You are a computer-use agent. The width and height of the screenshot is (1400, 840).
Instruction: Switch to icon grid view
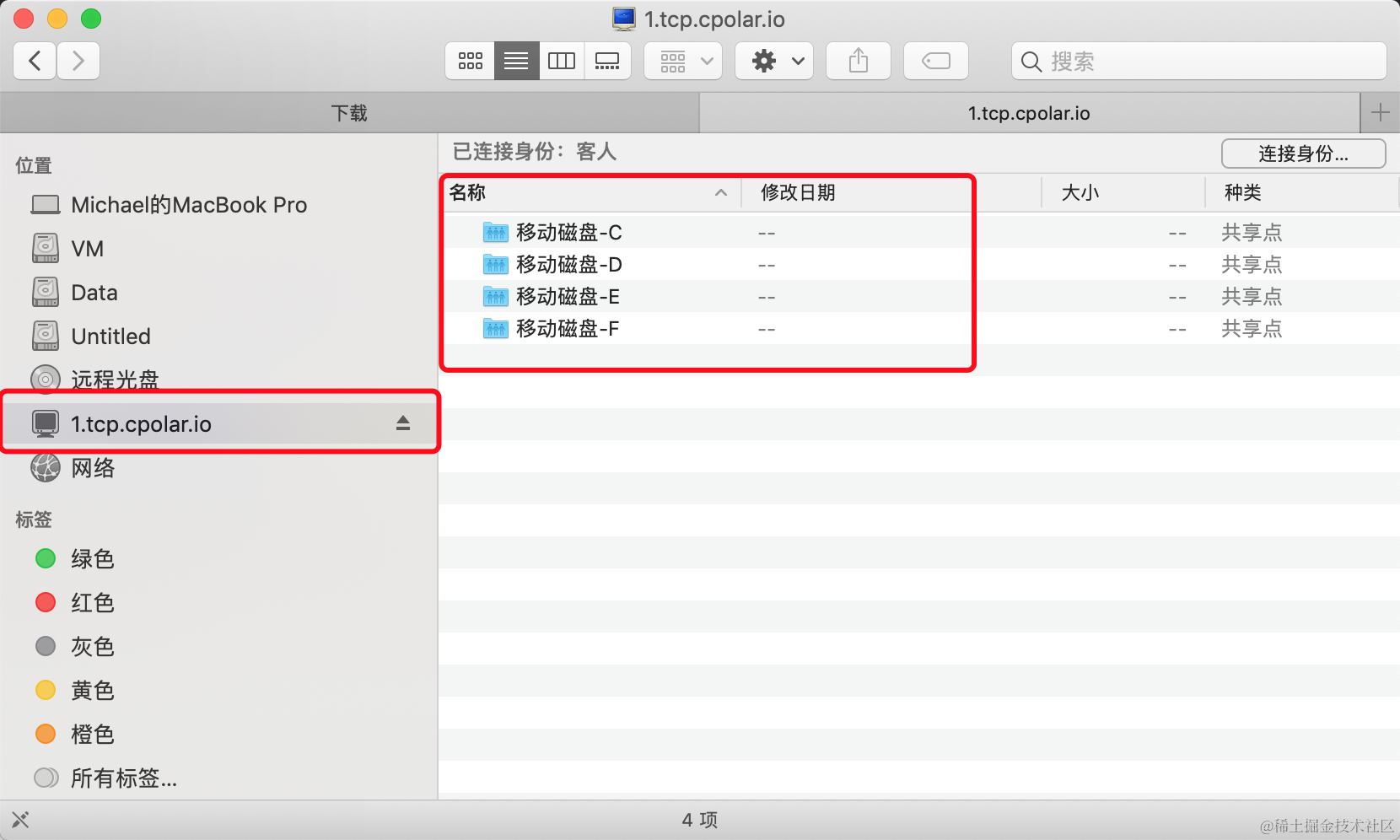point(471,61)
